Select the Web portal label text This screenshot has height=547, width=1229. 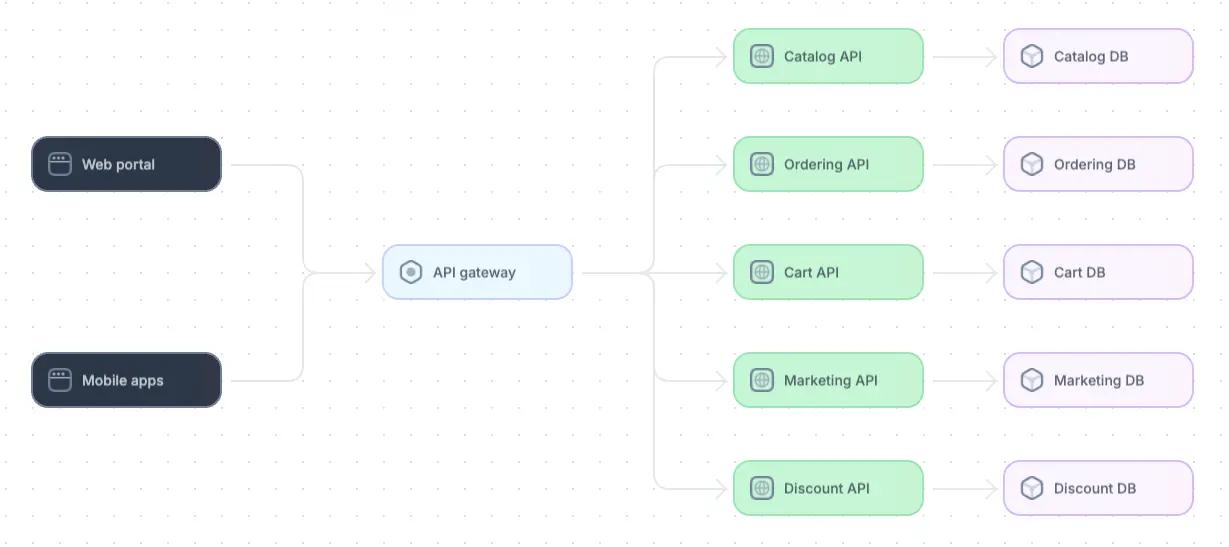[x=118, y=164]
